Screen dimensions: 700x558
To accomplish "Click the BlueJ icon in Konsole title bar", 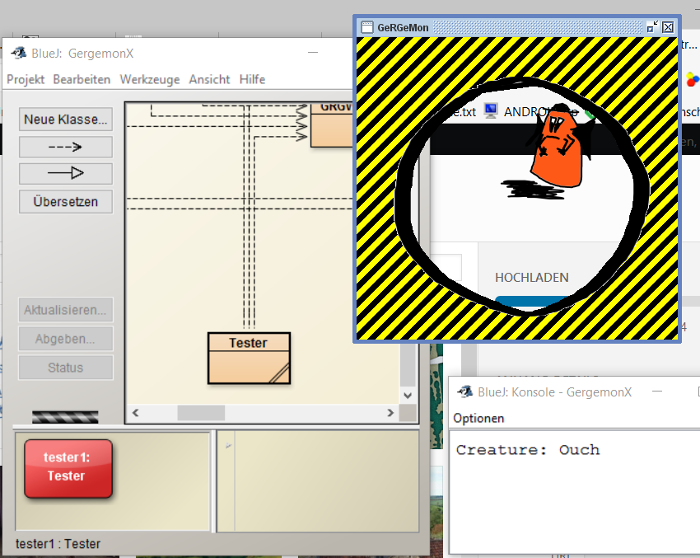I will (x=464, y=392).
